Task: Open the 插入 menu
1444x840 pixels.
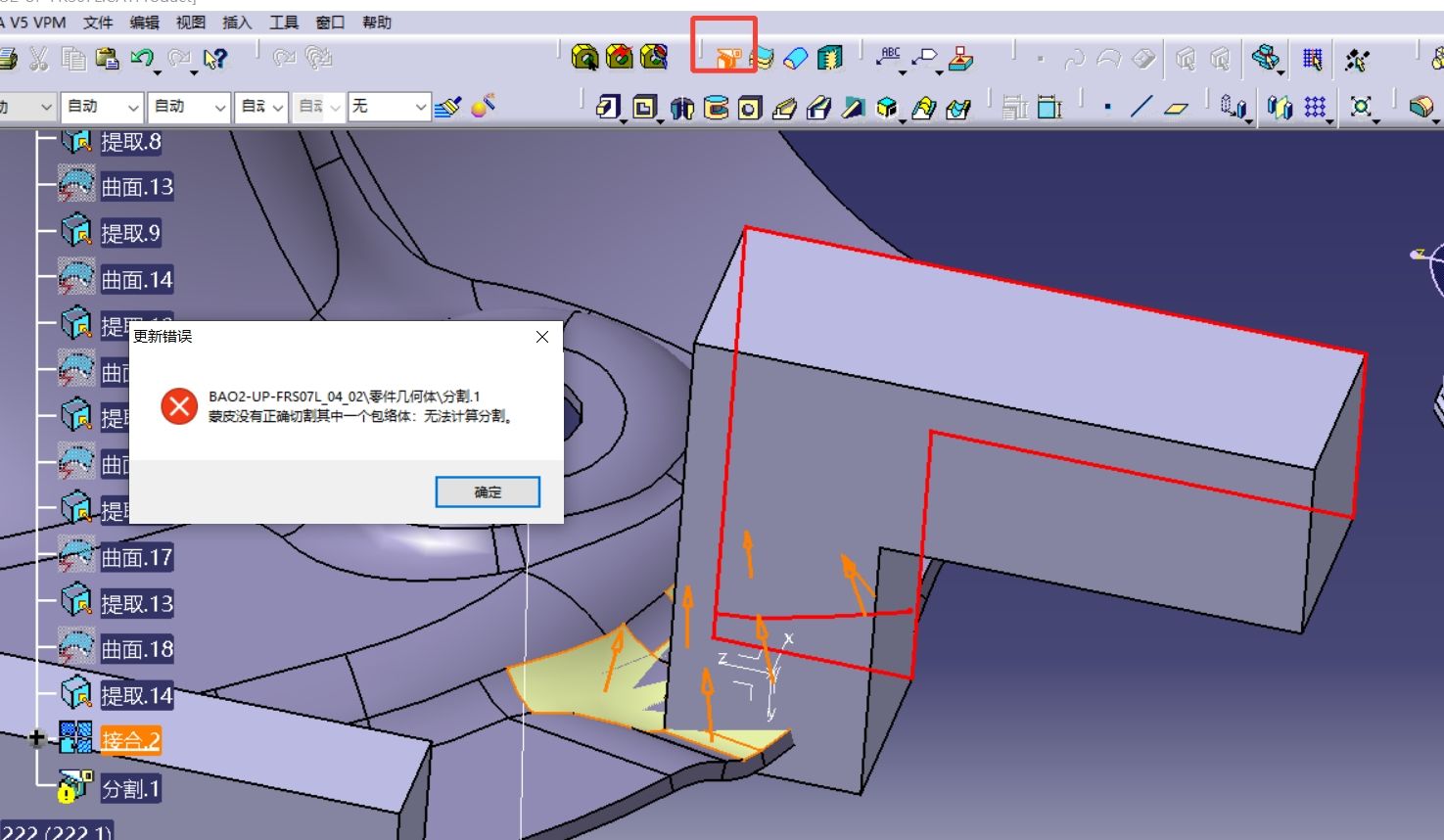Action: click(237, 22)
